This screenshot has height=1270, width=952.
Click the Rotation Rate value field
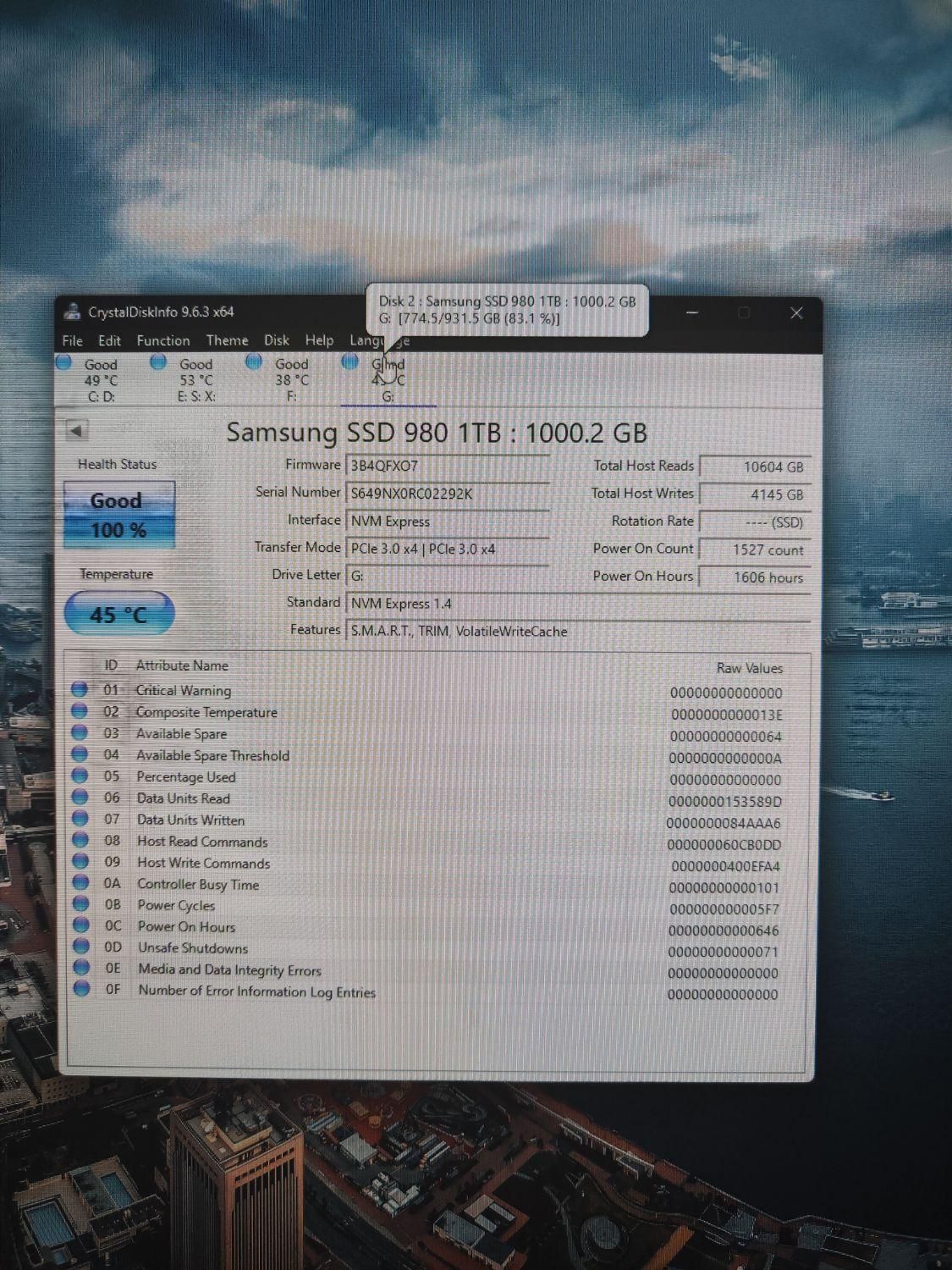tap(755, 522)
